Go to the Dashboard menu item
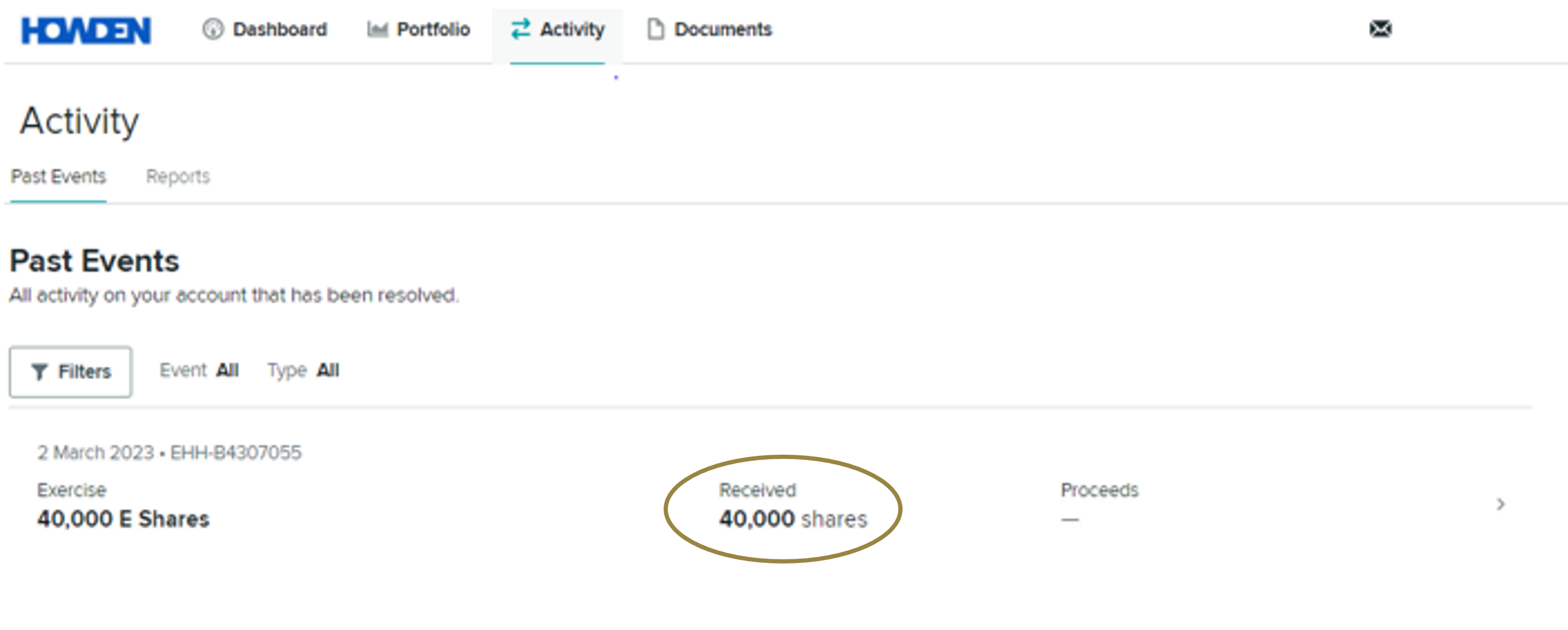1568x630 pixels. [x=279, y=29]
